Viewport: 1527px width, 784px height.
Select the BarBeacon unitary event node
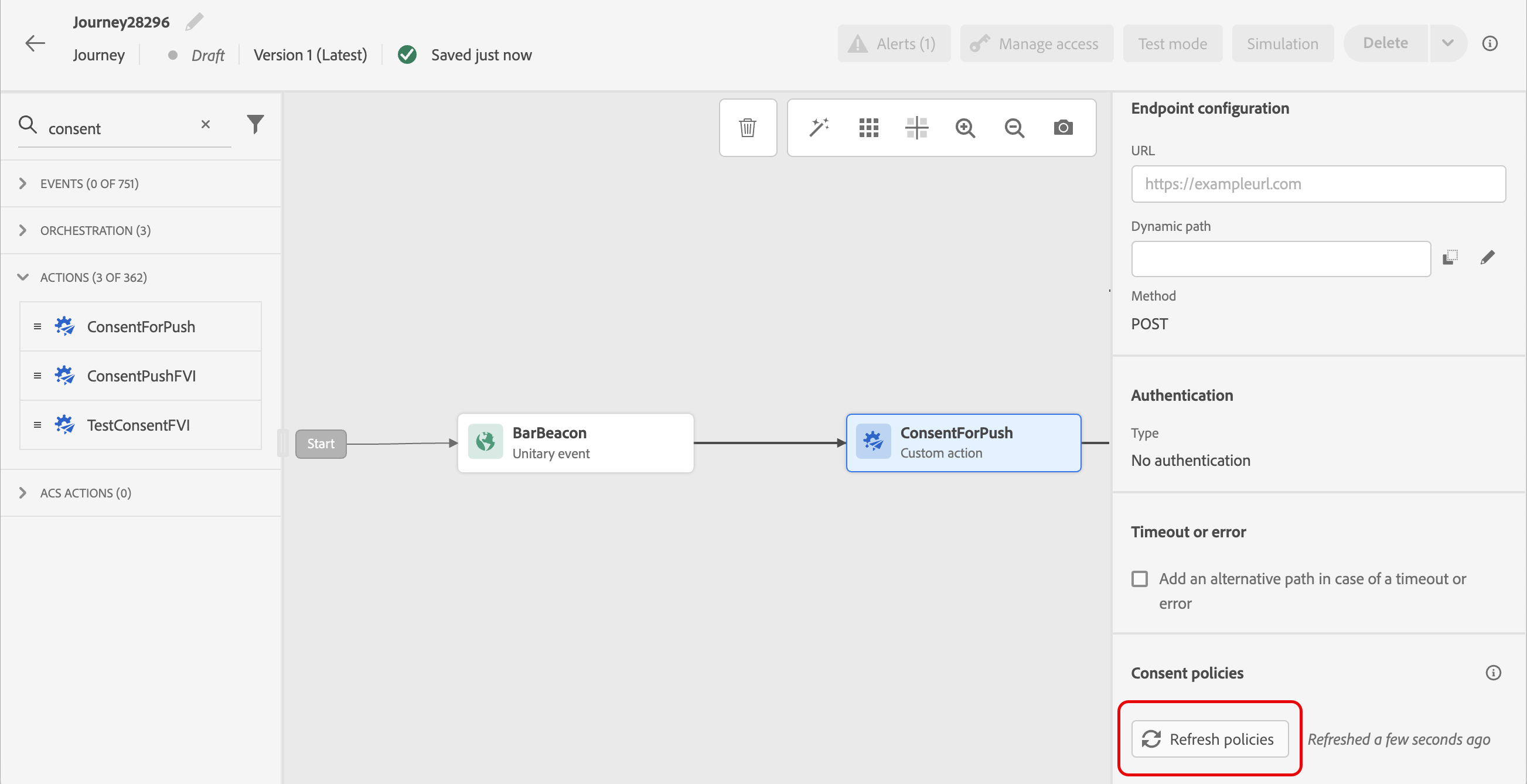[575, 442]
